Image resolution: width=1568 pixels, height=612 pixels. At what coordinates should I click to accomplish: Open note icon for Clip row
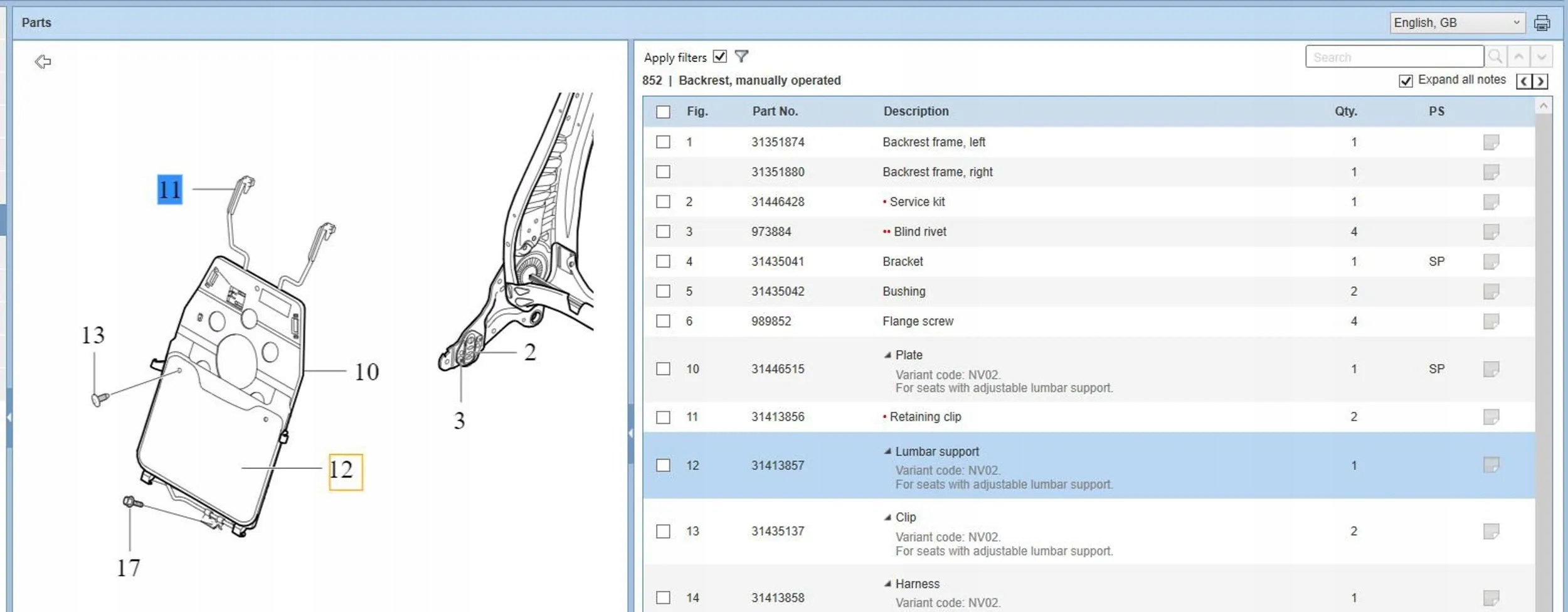coord(1491,532)
